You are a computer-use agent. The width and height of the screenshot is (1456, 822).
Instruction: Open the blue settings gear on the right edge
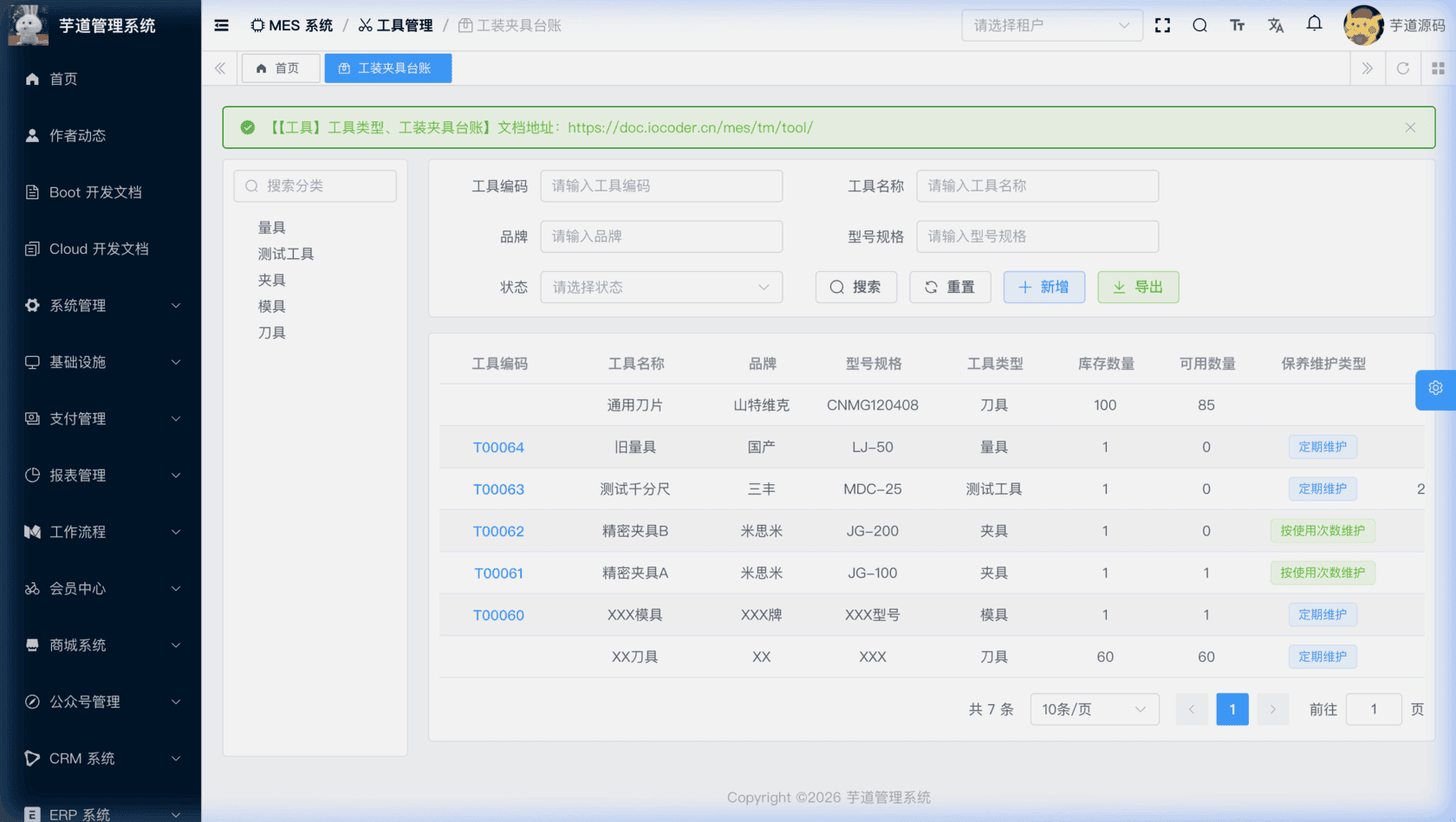(x=1436, y=389)
